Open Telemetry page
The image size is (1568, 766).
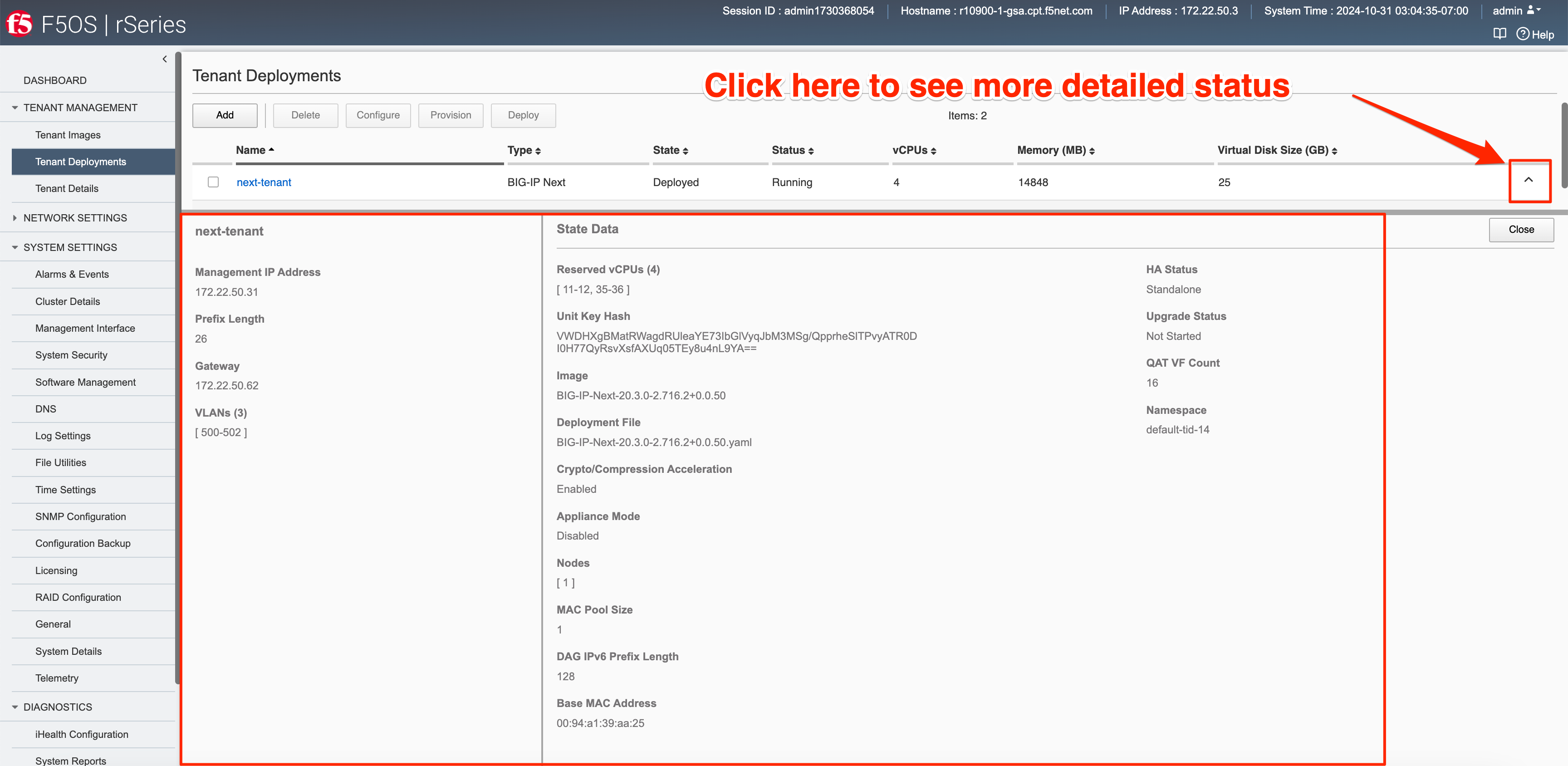pos(57,678)
